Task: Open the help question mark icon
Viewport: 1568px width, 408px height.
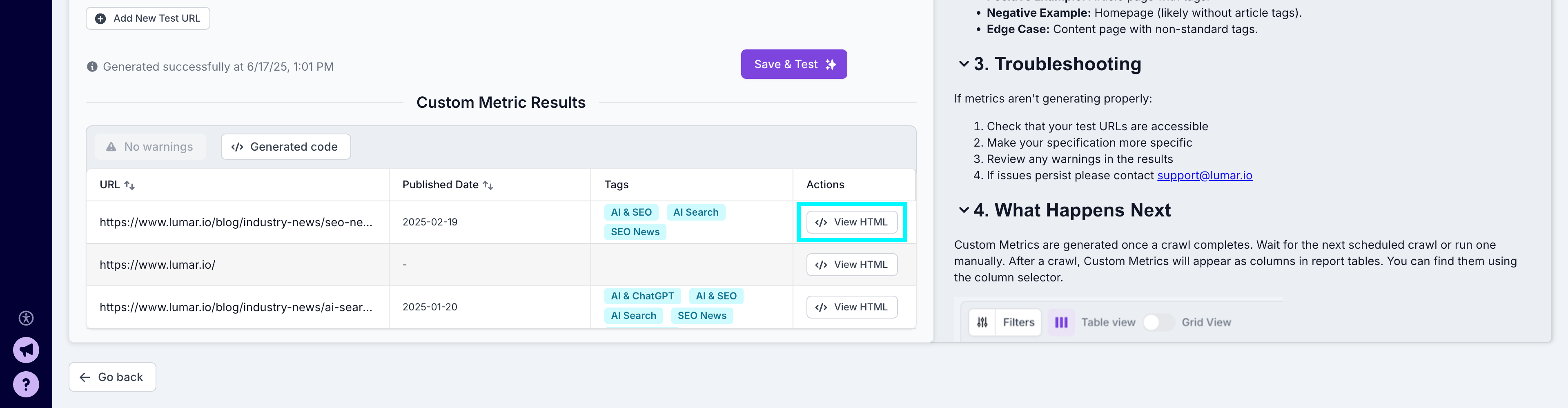Action: coord(26,384)
